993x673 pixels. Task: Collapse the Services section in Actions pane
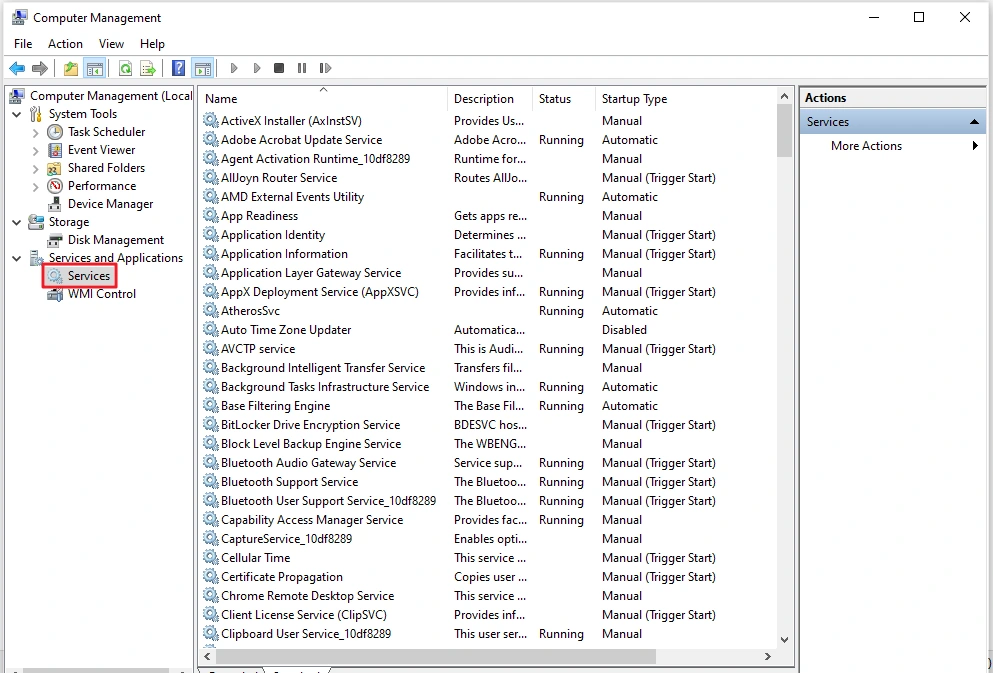click(974, 122)
